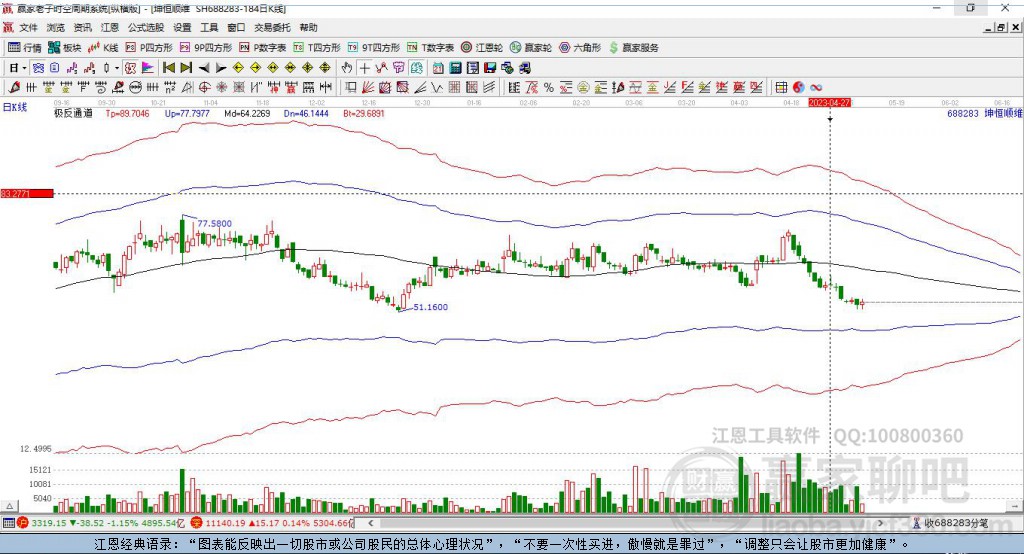This screenshot has height=554, width=1024.
Task: Collapse volume panel with up triangle
Action: tap(10, 506)
